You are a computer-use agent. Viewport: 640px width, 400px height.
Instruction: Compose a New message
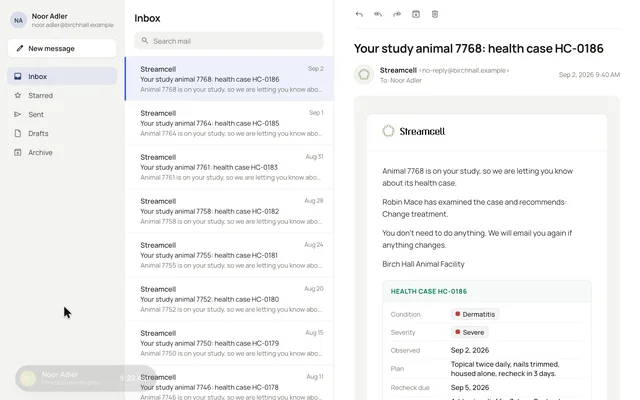pyautogui.click(x=62, y=49)
